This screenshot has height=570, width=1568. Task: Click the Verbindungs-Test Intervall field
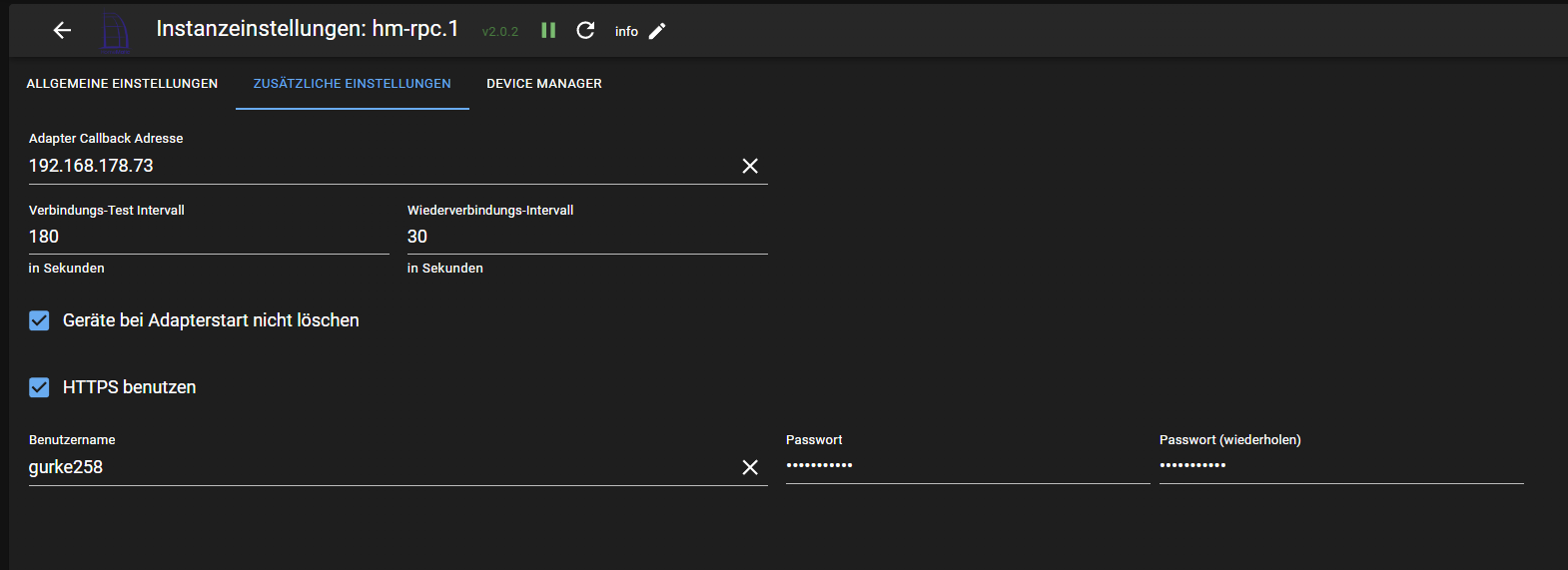pos(208,237)
